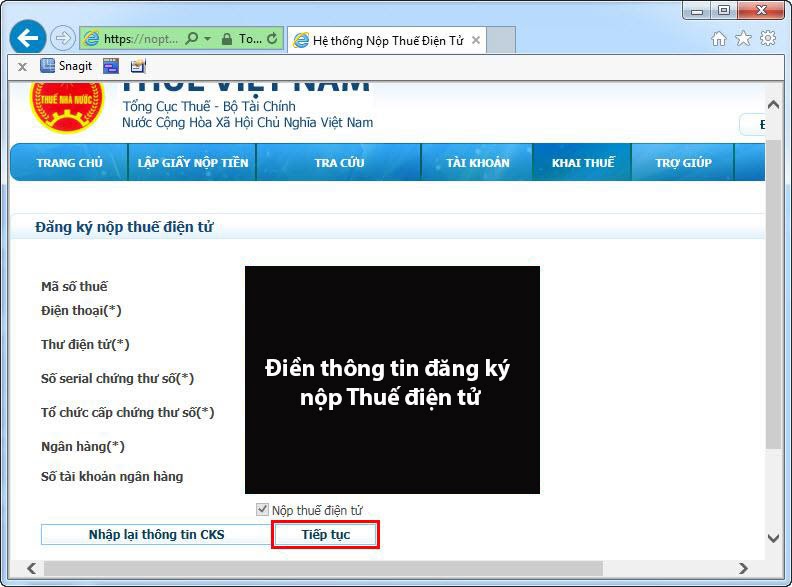This screenshot has height=587, width=792.
Task: Click the Số tài khoản ngân hàng label
Action: pyautogui.click(x=112, y=476)
